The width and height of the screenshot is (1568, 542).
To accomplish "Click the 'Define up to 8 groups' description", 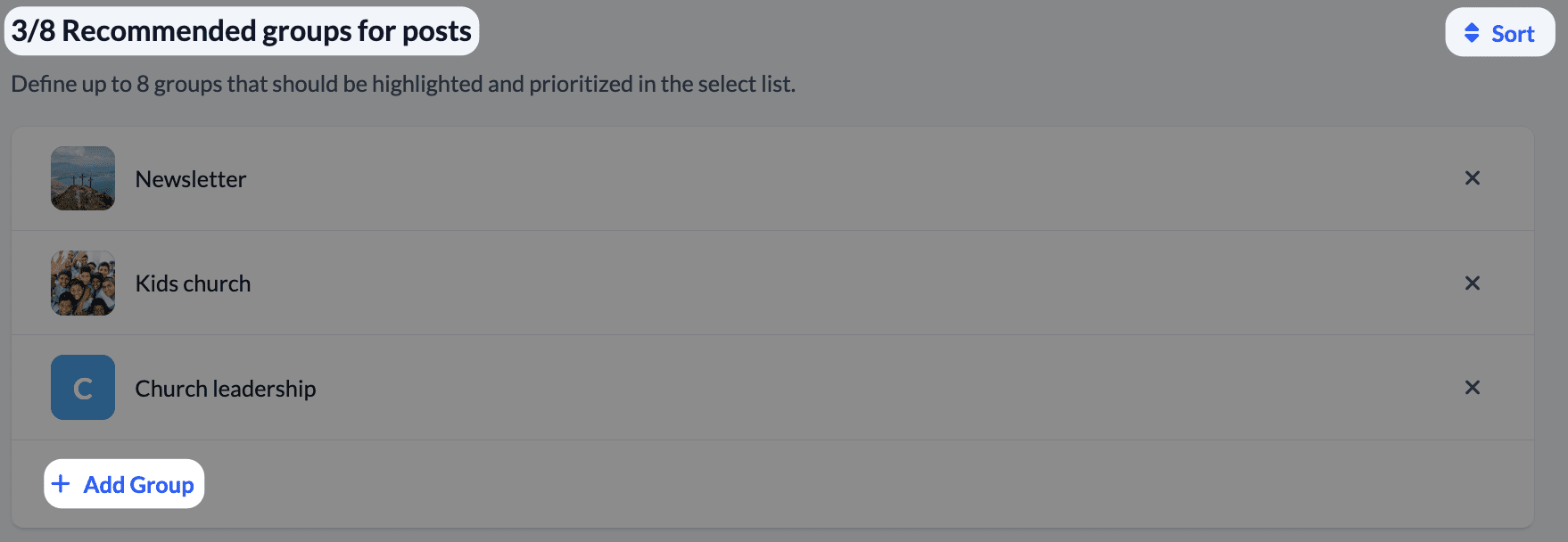I will coord(403,84).
